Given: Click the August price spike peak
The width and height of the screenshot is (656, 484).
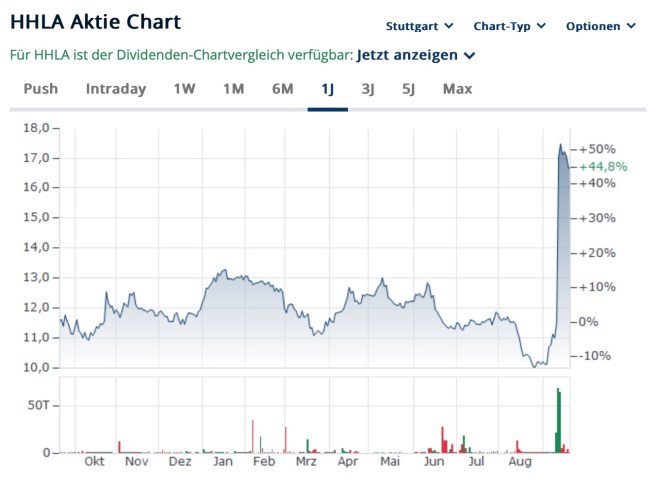Looking at the screenshot, I should click(x=560, y=145).
